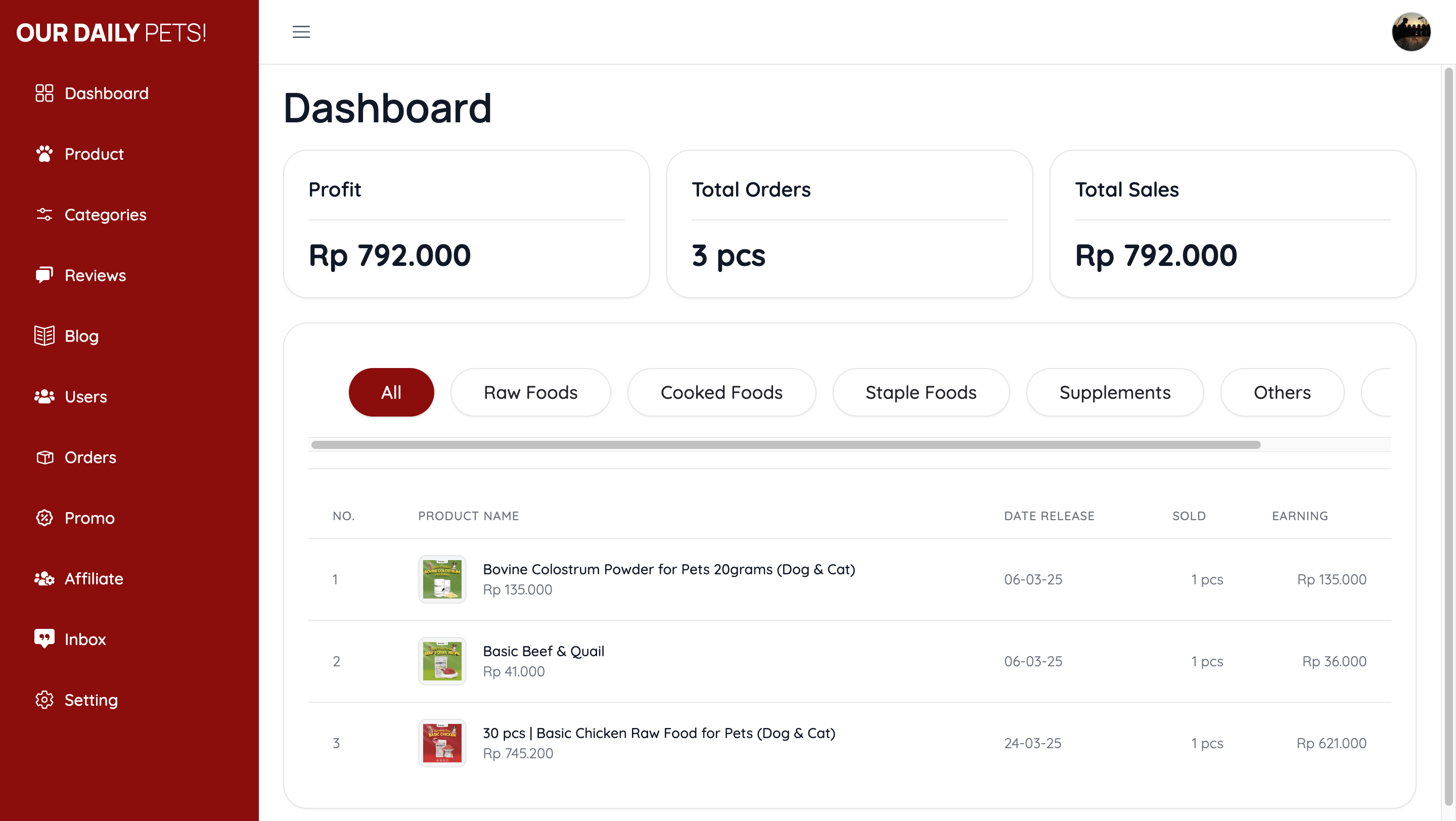Click the category filter horizontal scrollbar
The width and height of the screenshot is (1456, 821).
click(786, 445)
